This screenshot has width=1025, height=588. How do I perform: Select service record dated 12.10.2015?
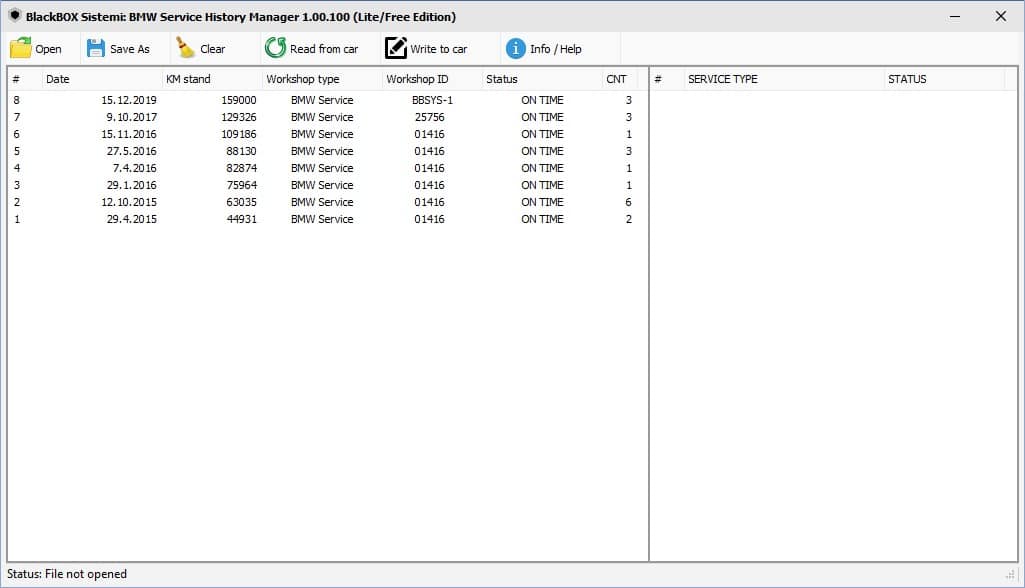(129, 202)
